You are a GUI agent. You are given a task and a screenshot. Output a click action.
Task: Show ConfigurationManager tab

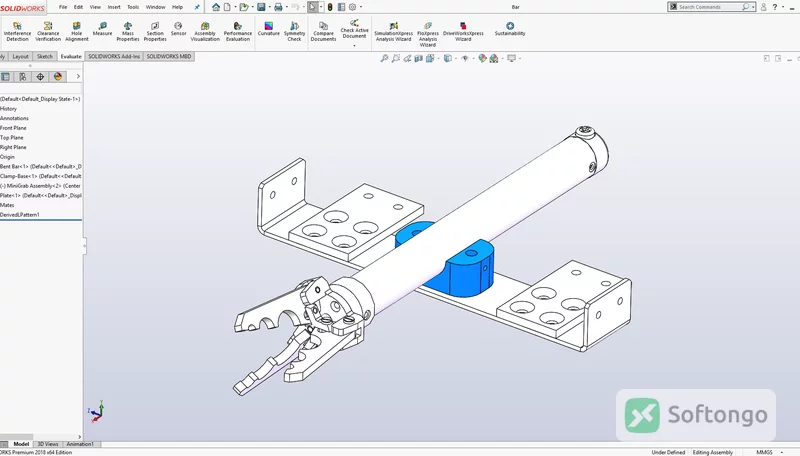click(x=22, y=77)
